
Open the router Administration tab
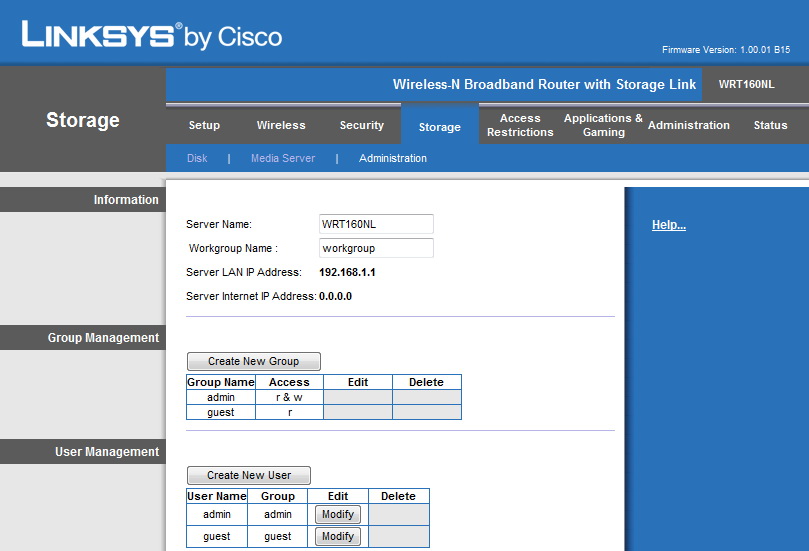688,125
